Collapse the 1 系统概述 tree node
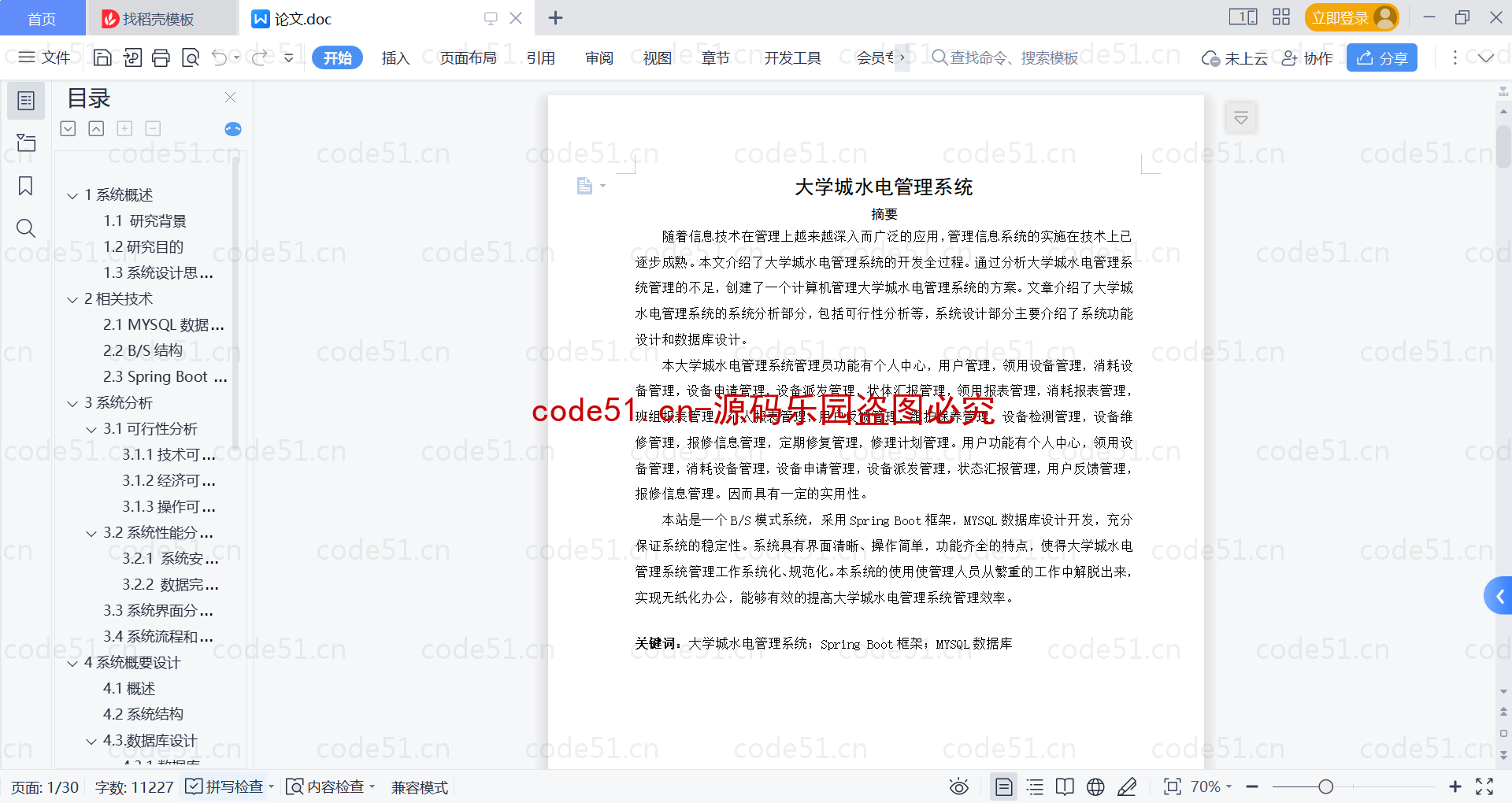The image size is (1512, 803). click(x=72, y=195)
